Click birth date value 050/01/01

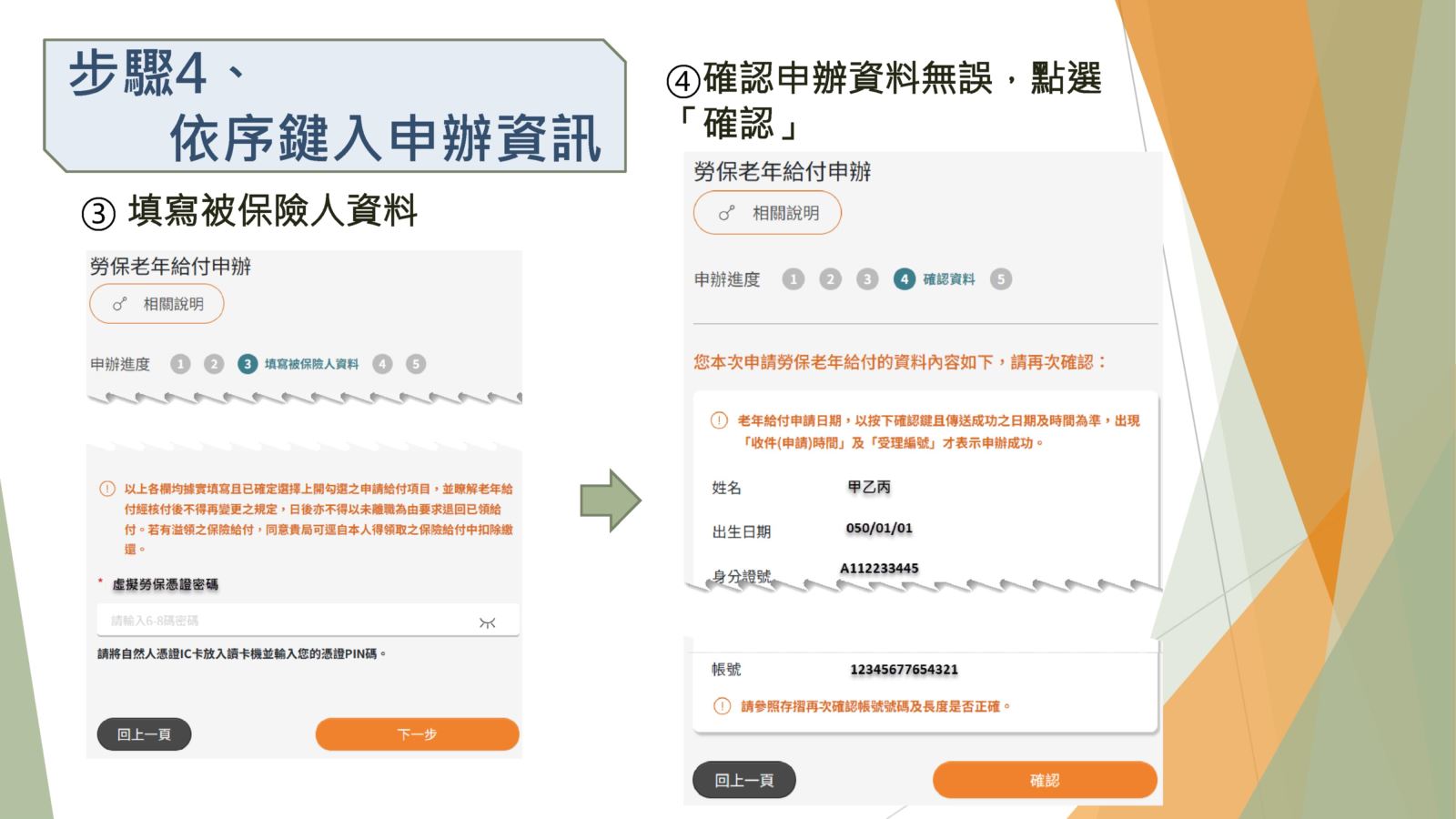point(879,528)
